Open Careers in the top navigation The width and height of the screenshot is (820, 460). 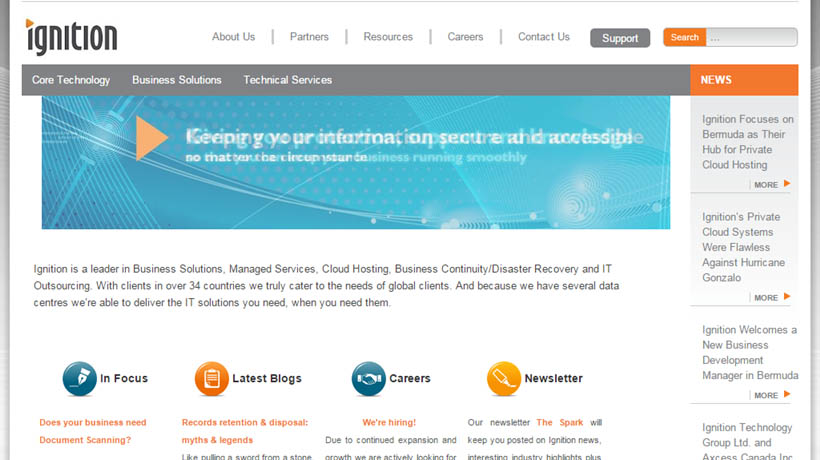click(x=465, y=37)
